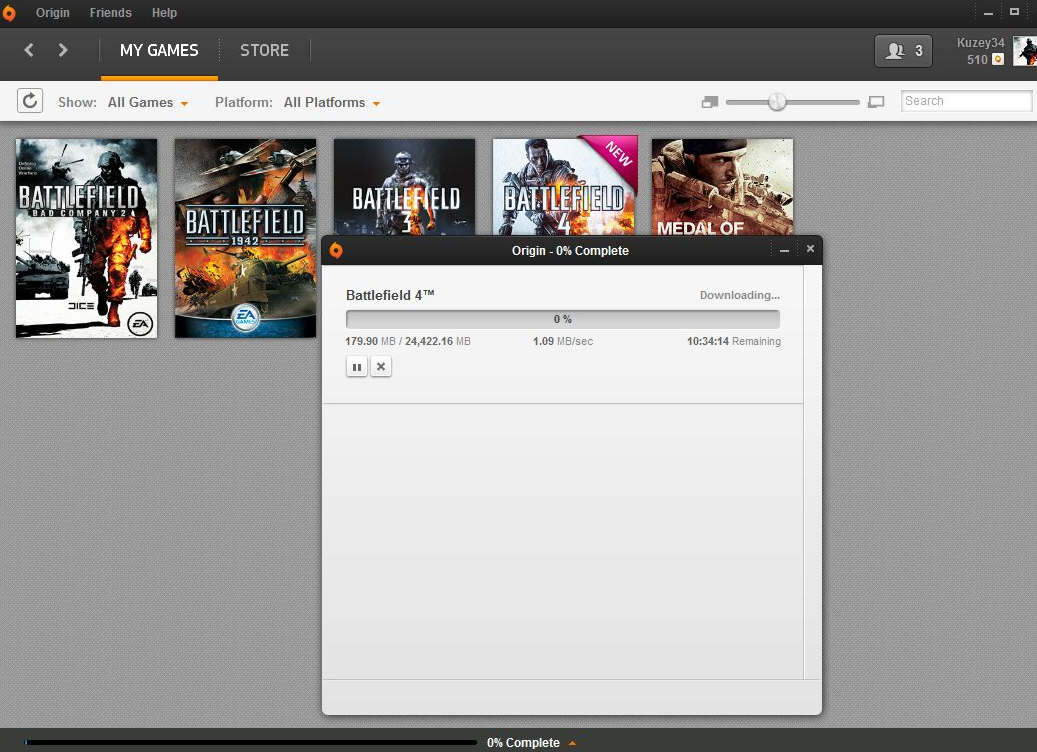Go forward with the right arrow
This screenshot has height=752, width=1037.
(63, 50)
